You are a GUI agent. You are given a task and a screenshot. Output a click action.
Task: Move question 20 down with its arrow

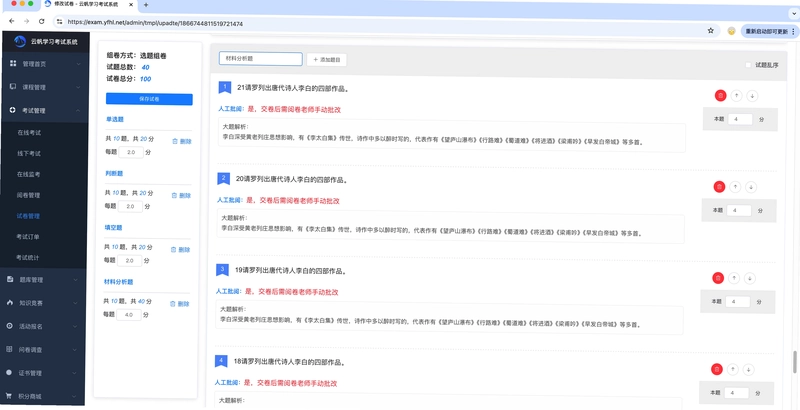pos(751,187)
